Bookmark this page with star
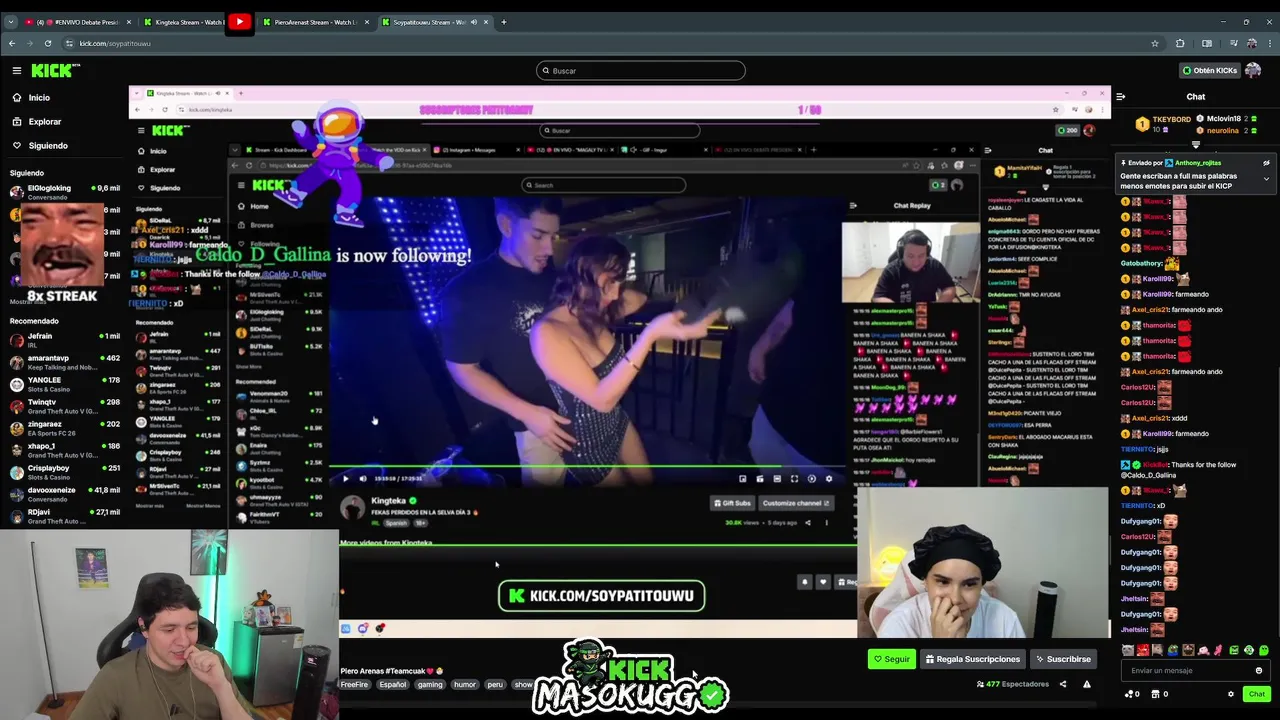 (1155, 43)
